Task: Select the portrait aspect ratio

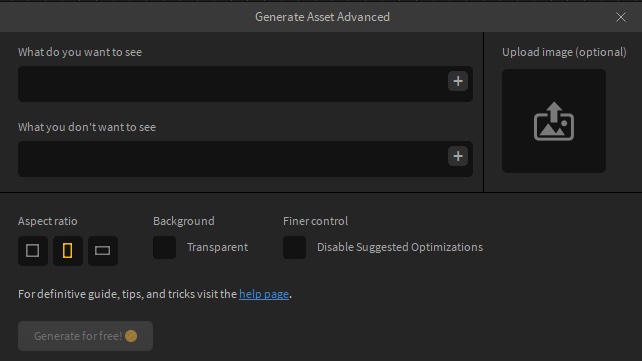Action: point(68,250)
